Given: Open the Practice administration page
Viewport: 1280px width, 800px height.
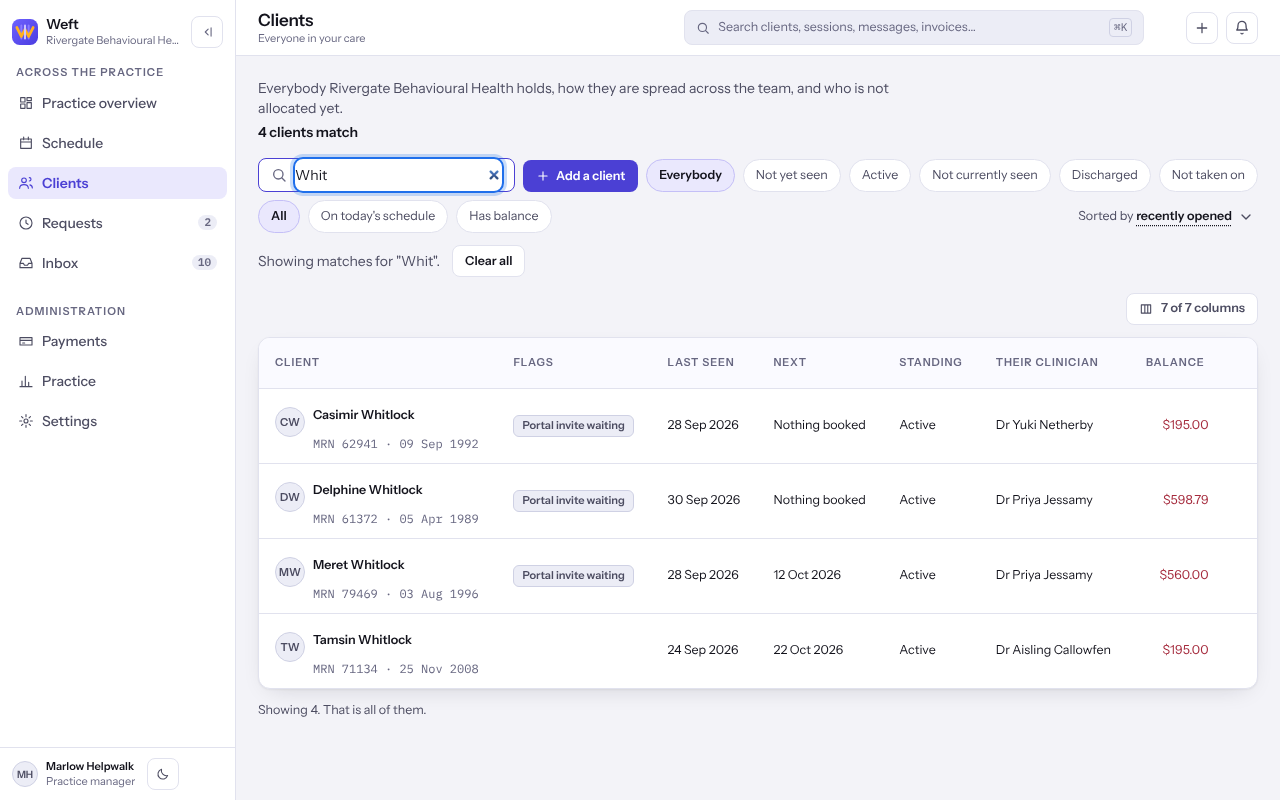Looking at the screenshot, I should [118, 381].
